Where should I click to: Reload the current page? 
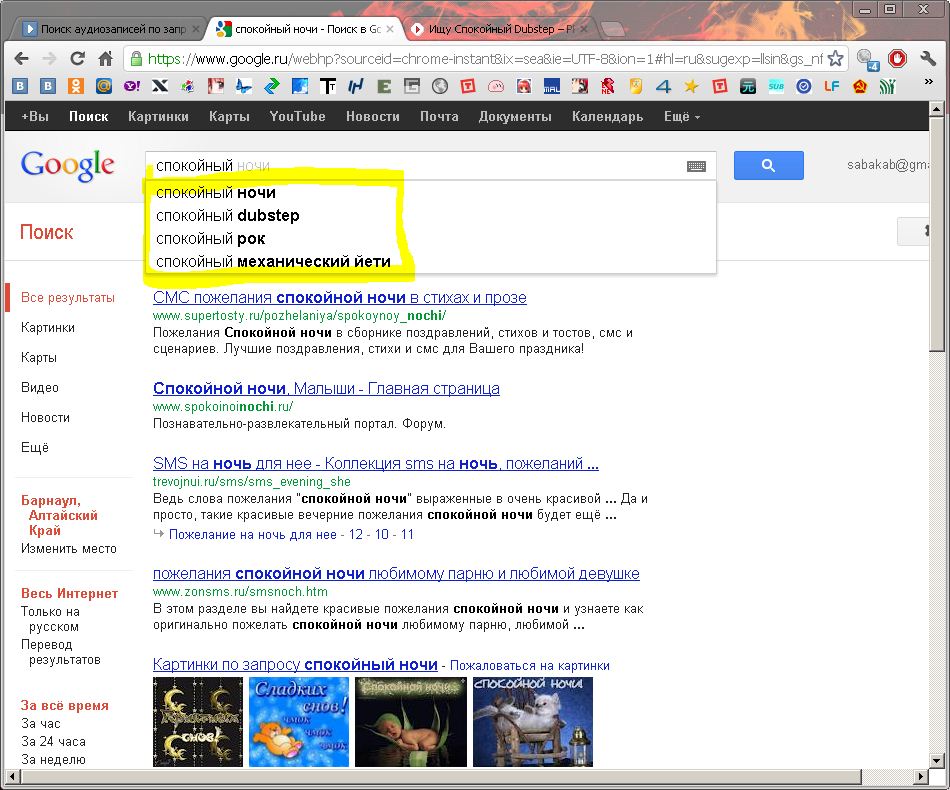coord(77,59)
